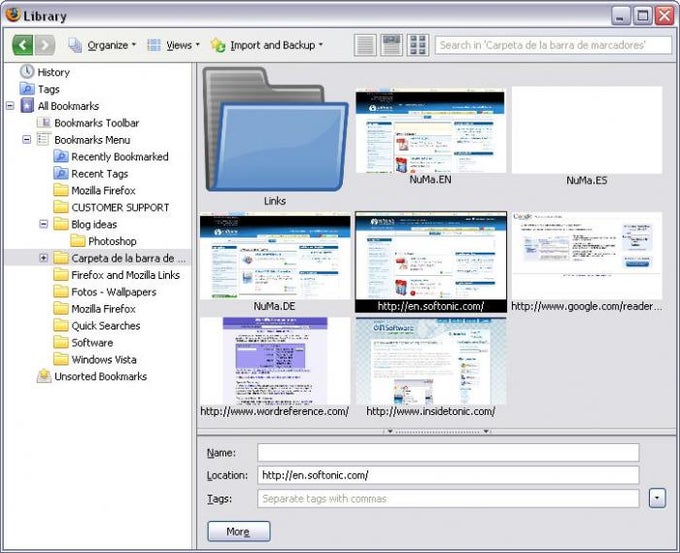Click the History clock icon

tap(27, 72)
